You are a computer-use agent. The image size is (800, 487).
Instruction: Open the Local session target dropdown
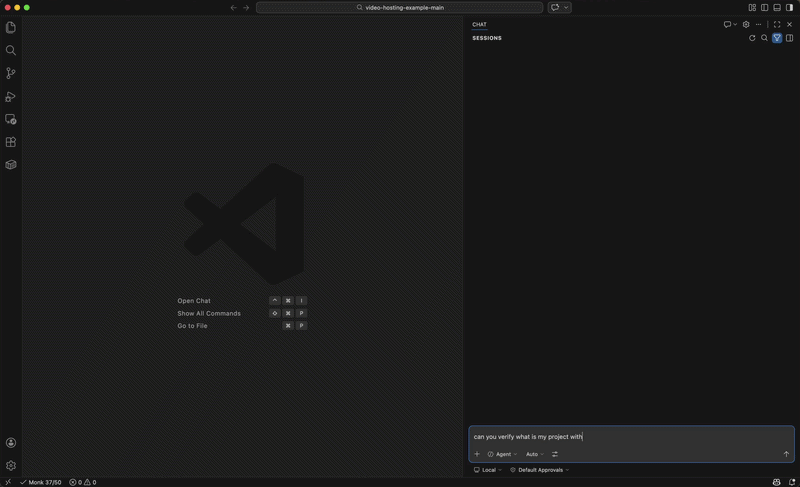click(x=488, y=470)
